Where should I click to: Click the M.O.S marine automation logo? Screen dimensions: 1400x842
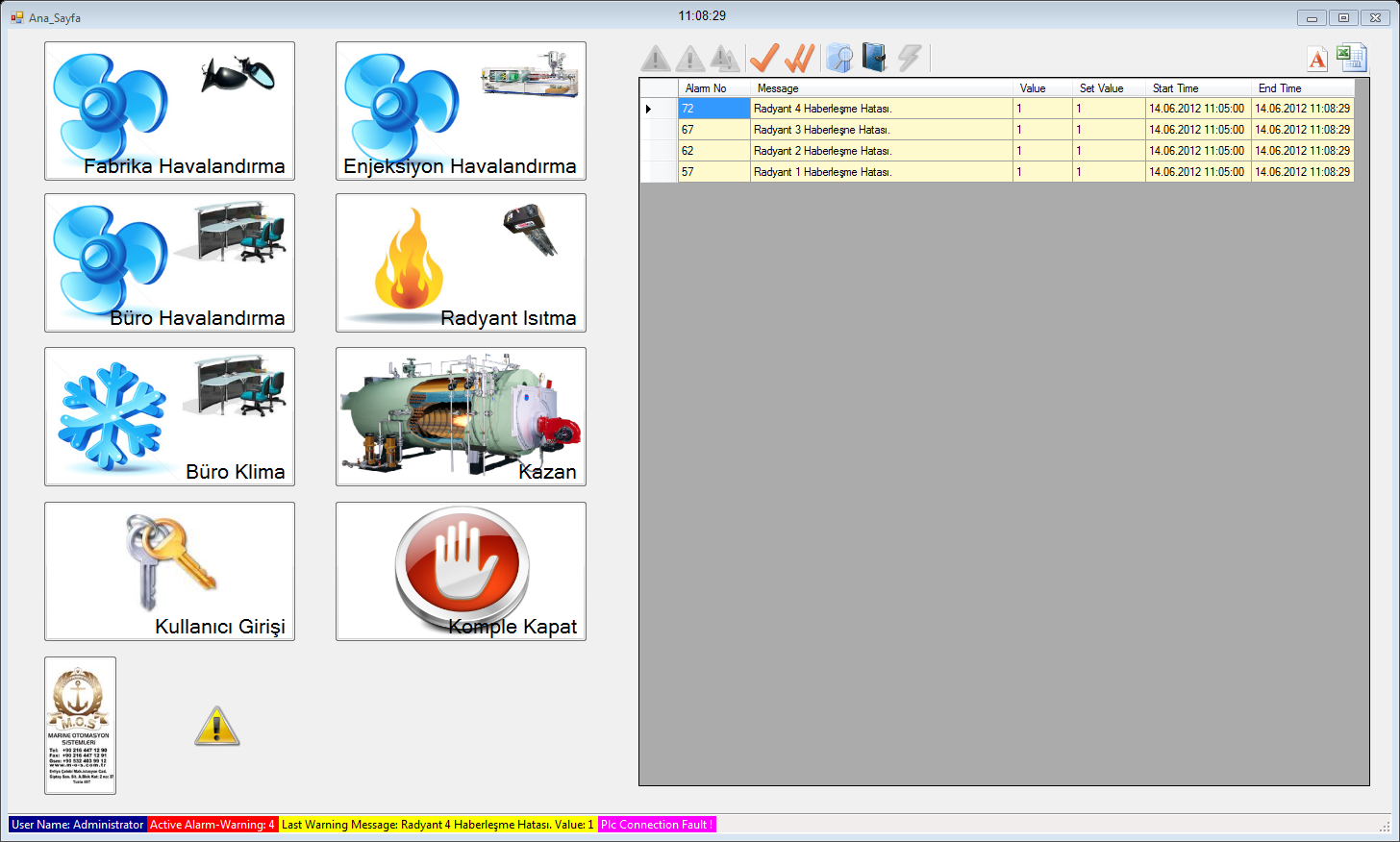[x=81, y=726]
